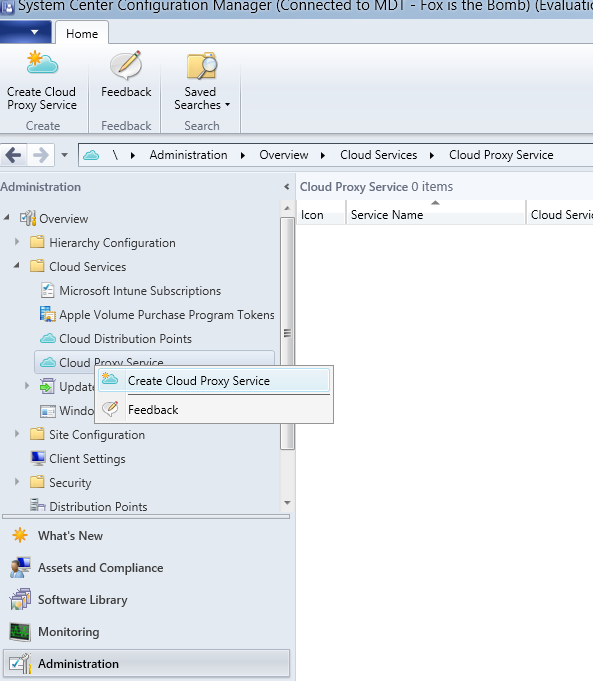Click the cloud icon in the breadcrumb bar
This screenshot has width=593, height=681.
[91, 155]
